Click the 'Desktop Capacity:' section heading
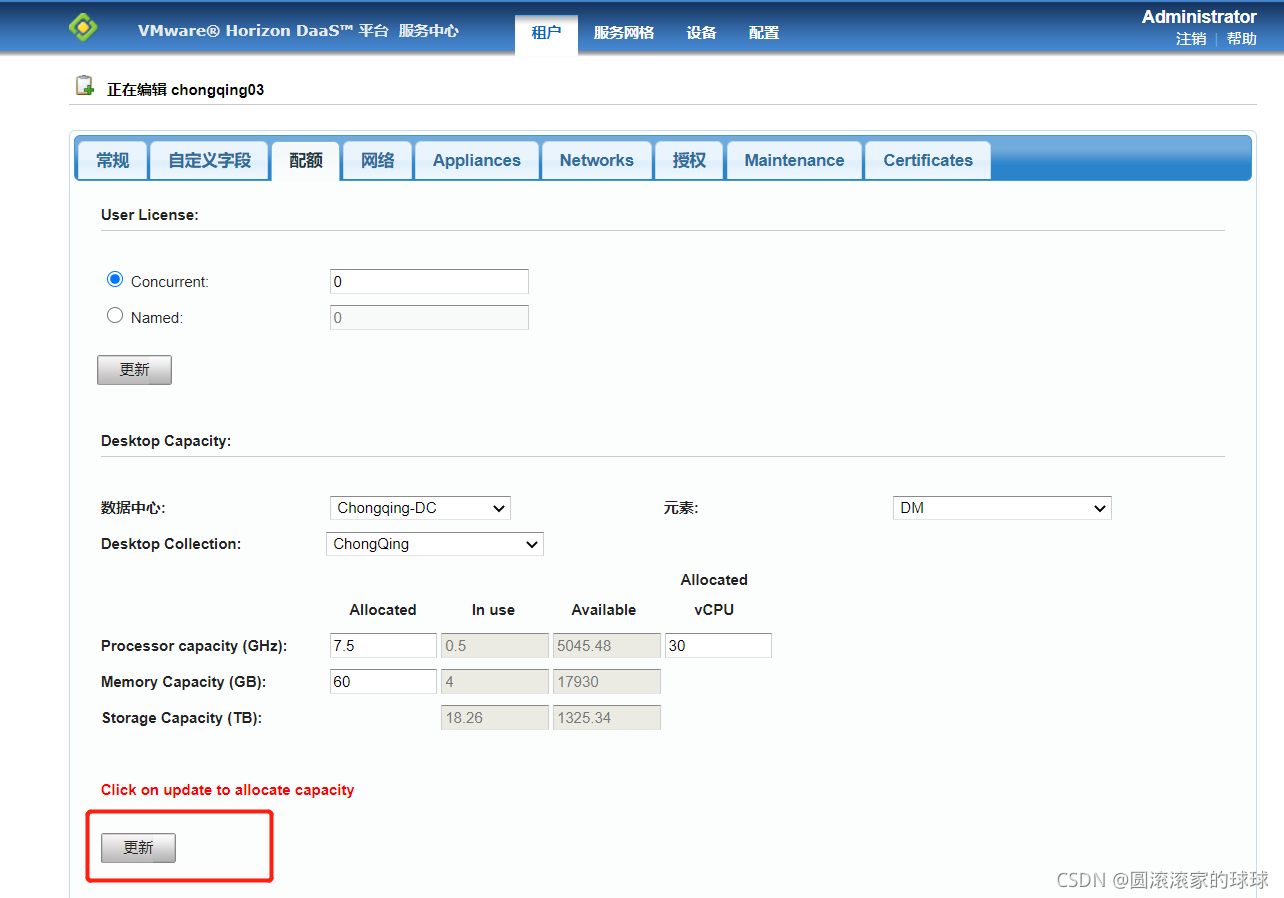The image size is (1284, 898). click(166, 441)
